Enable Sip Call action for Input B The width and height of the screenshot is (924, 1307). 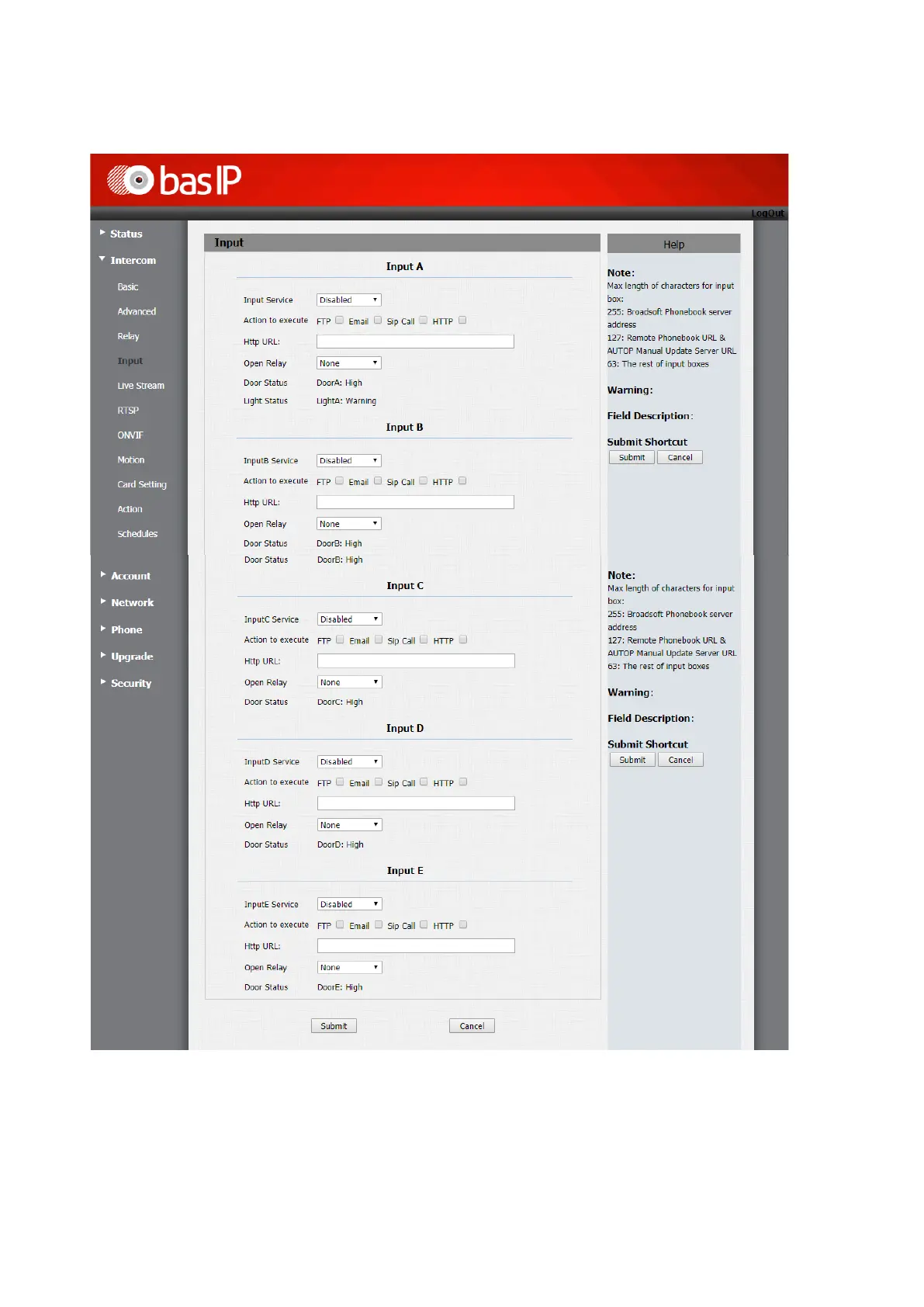pos(424,480)
